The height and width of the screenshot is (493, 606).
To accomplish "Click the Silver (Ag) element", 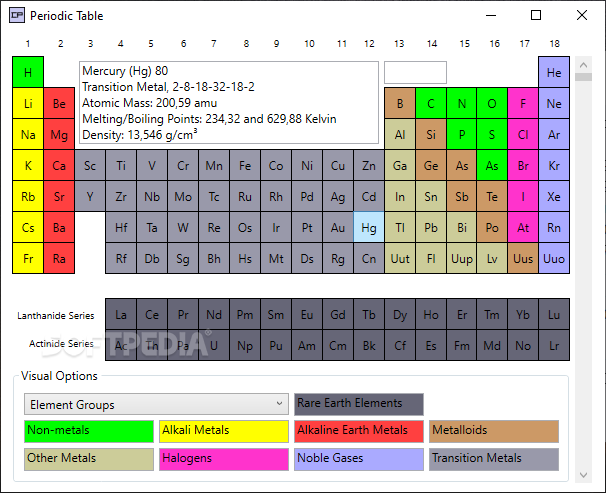I will [x=338, y=196].
